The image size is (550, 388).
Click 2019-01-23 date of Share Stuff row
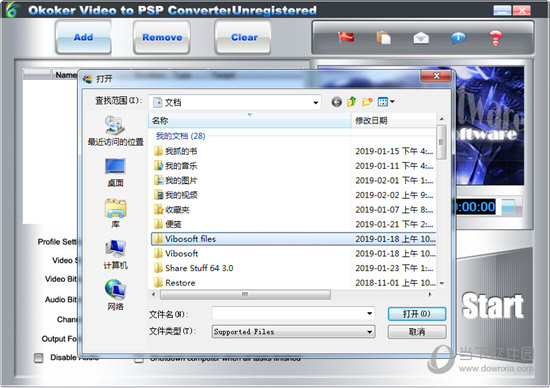click(394, 268)
